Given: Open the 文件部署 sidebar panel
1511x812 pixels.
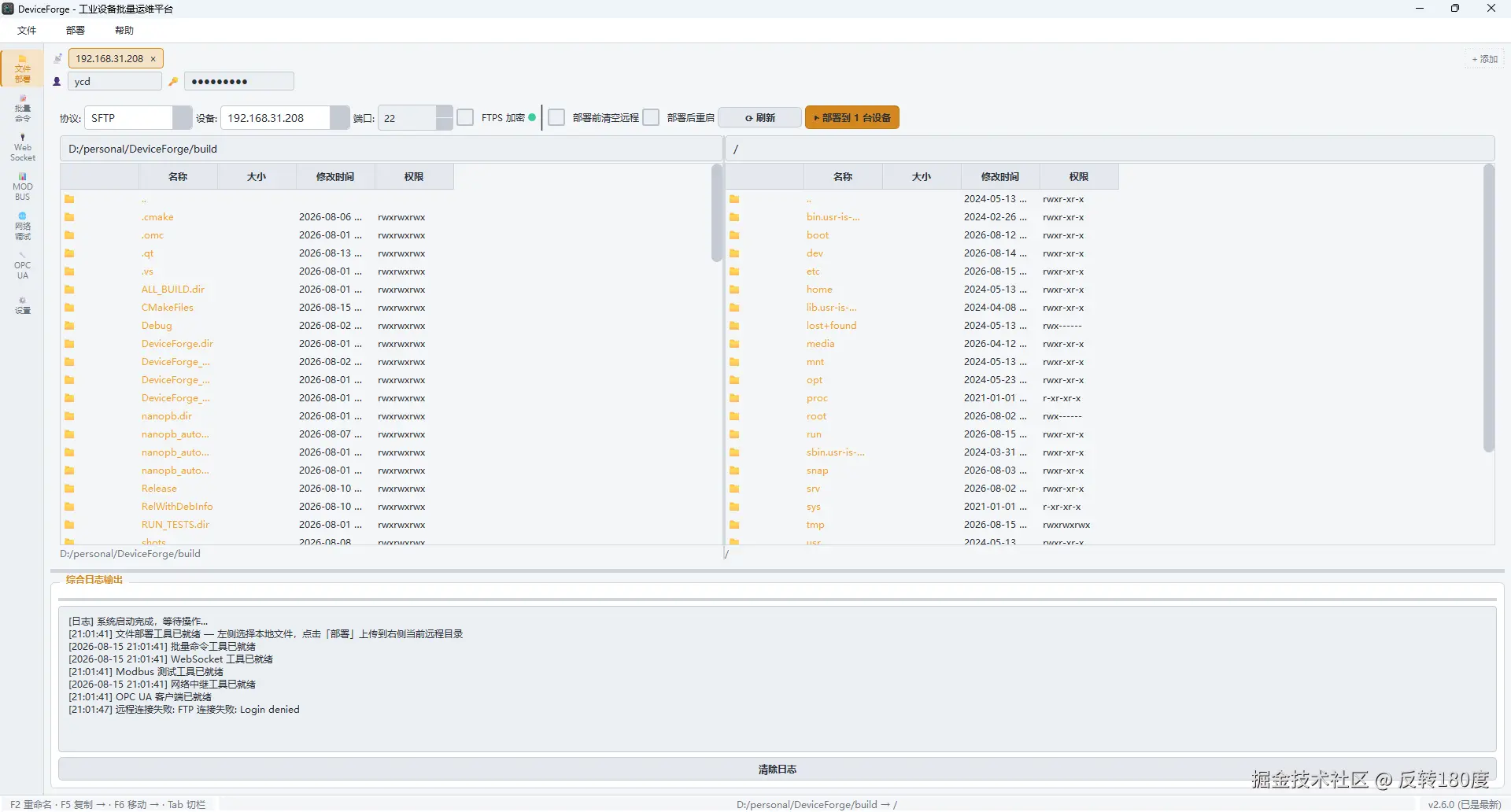Looking at the screenshot, I should point(22,69).
